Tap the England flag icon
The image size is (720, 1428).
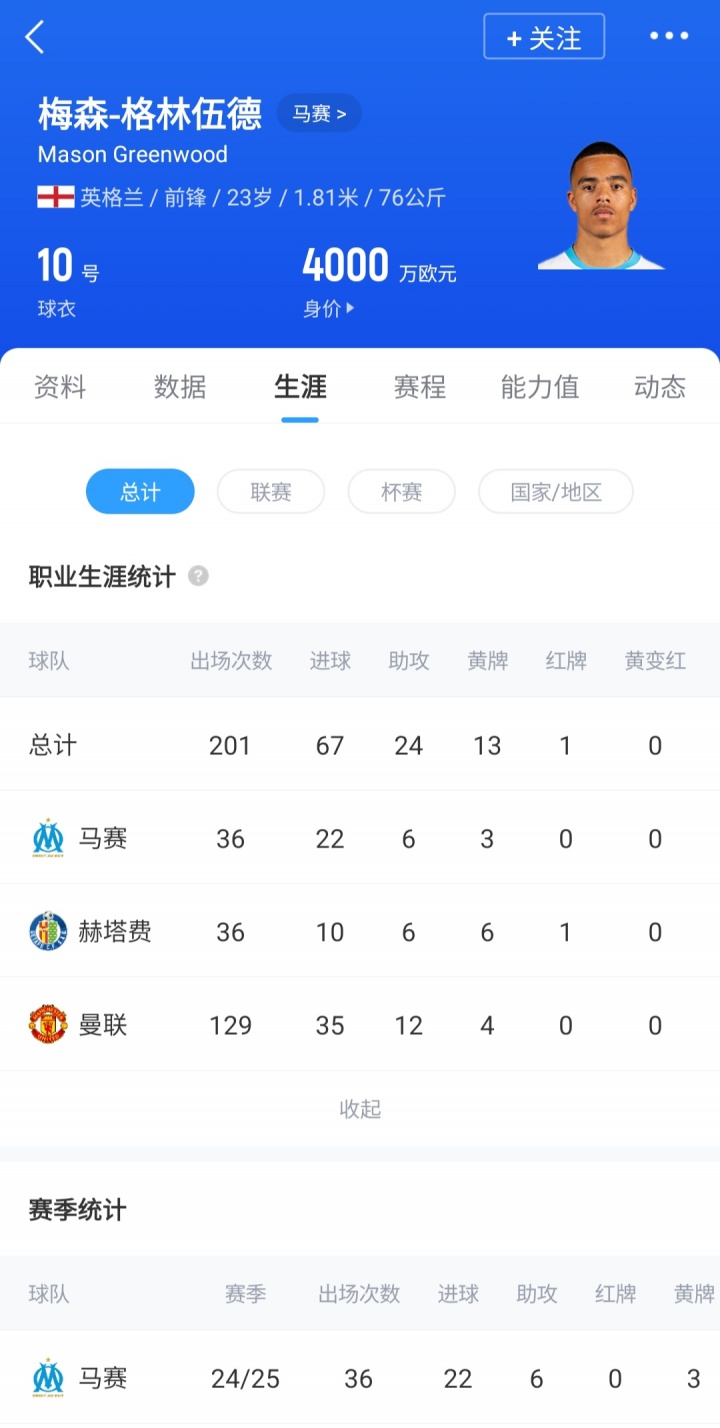tap(56, 197)
